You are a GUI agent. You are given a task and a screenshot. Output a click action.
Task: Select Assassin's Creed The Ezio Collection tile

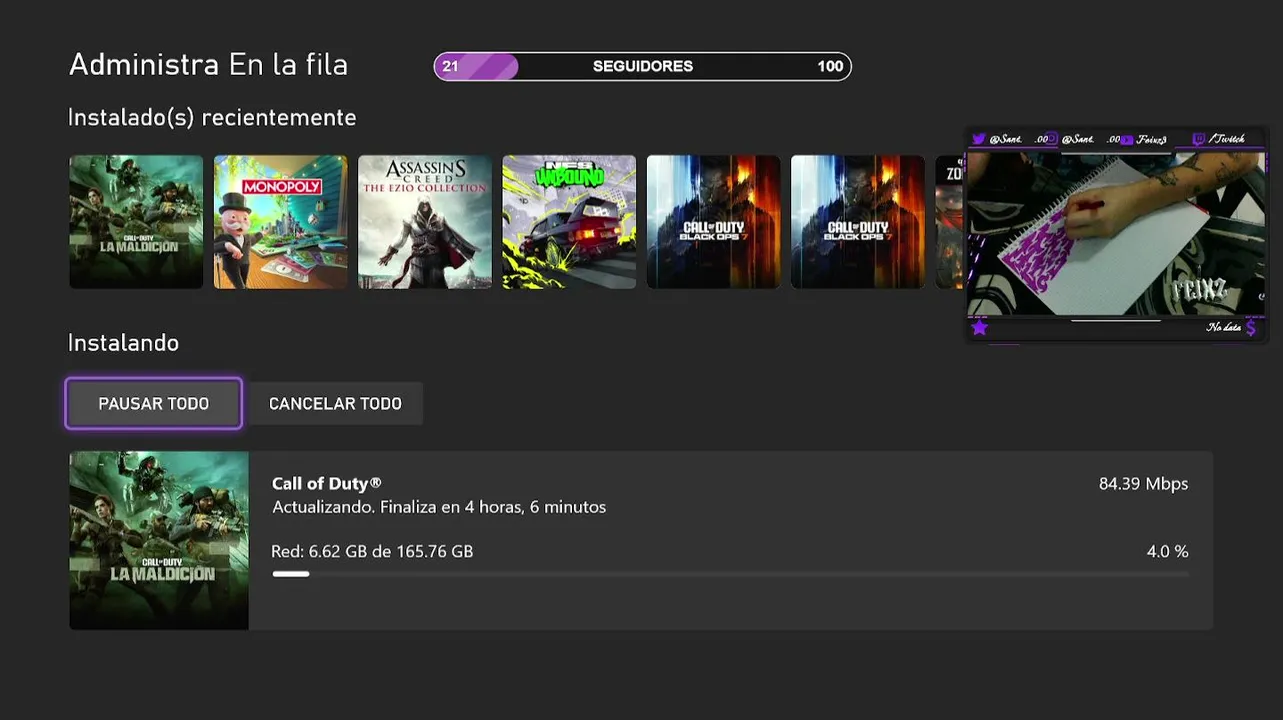click(x=425, y=221)
